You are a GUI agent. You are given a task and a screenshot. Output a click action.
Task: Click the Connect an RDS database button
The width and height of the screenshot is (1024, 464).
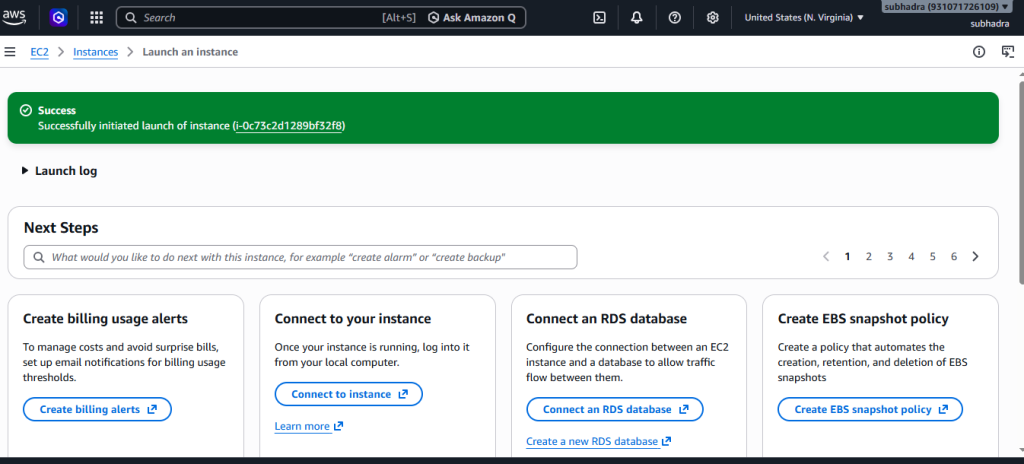(615, 409)
